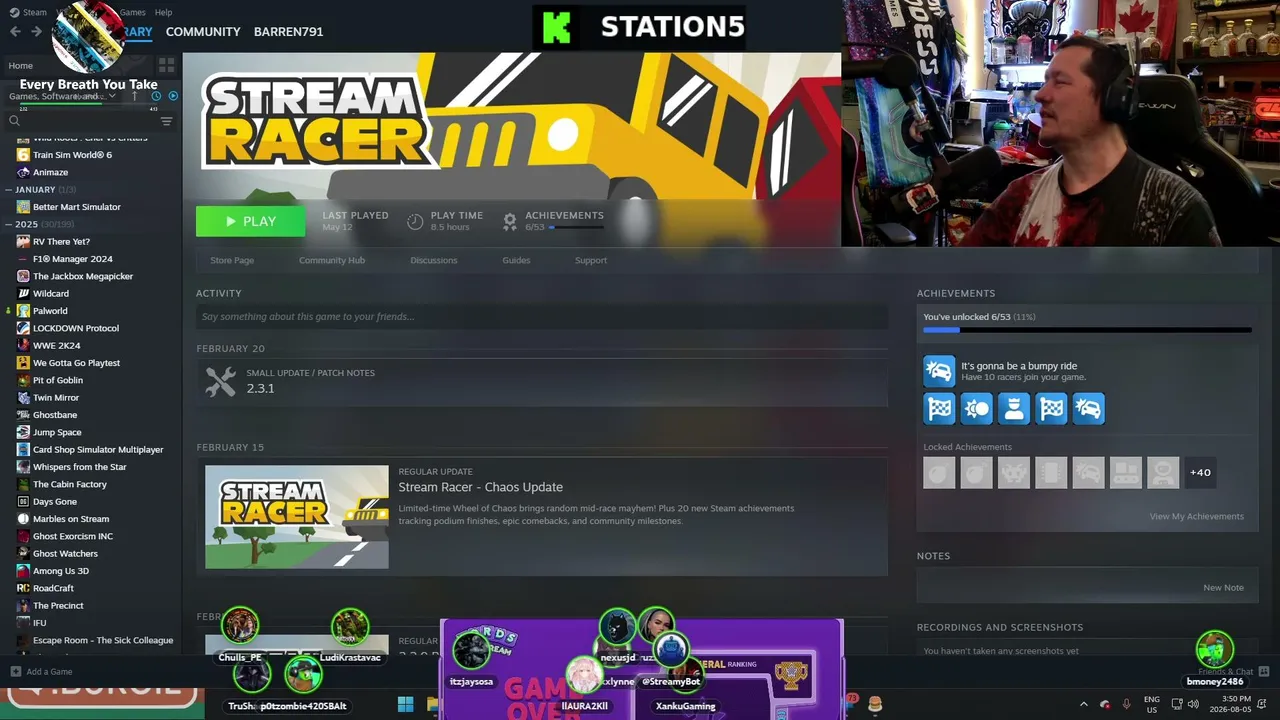Switch to the Discussions tab
This screenshot has height=720, width=1280.
(434, 260)
